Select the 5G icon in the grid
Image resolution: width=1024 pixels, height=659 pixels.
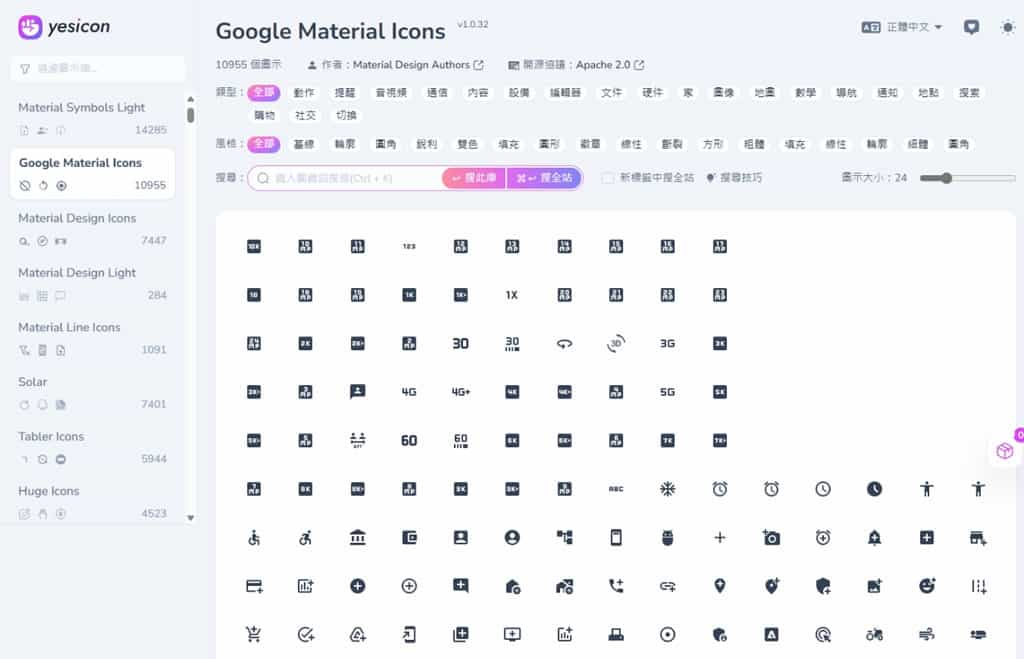[x=667, y=392]
